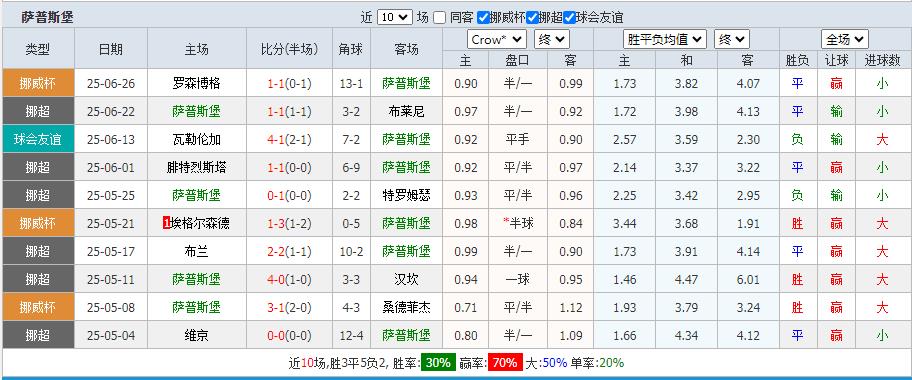Viewport: 912px width, 380px height.
Task: Open the 1-3(1-2) score on 25-05-21
Action: [x=289, y=223]
